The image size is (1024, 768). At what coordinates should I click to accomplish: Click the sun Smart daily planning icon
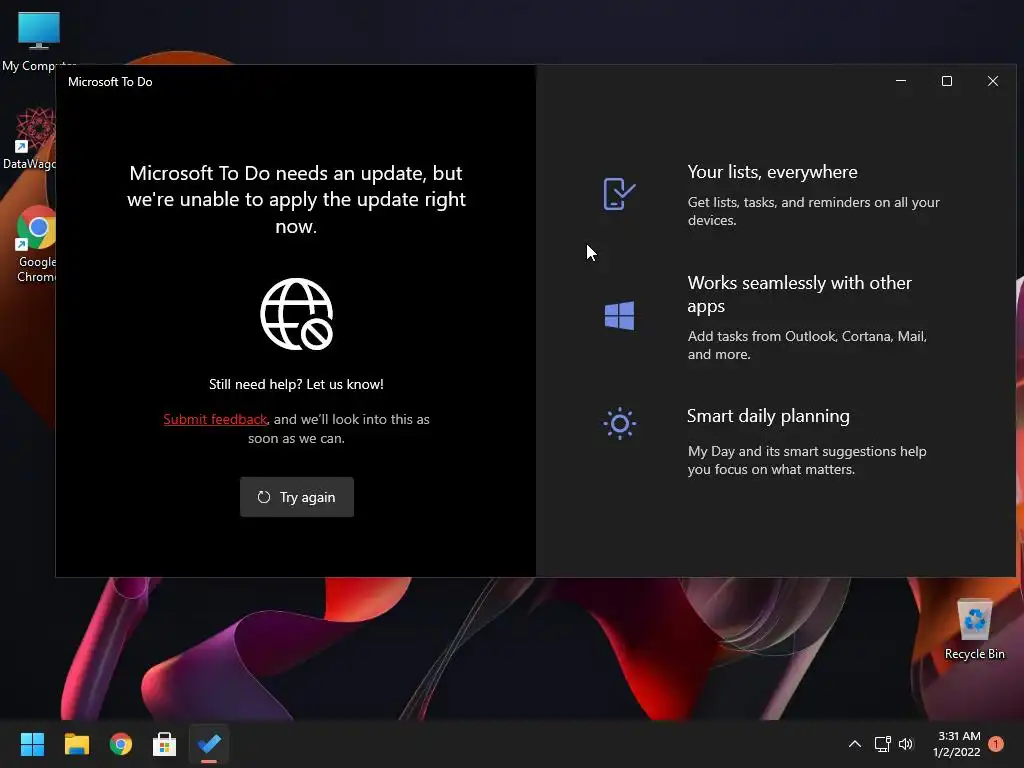point(619,424)
